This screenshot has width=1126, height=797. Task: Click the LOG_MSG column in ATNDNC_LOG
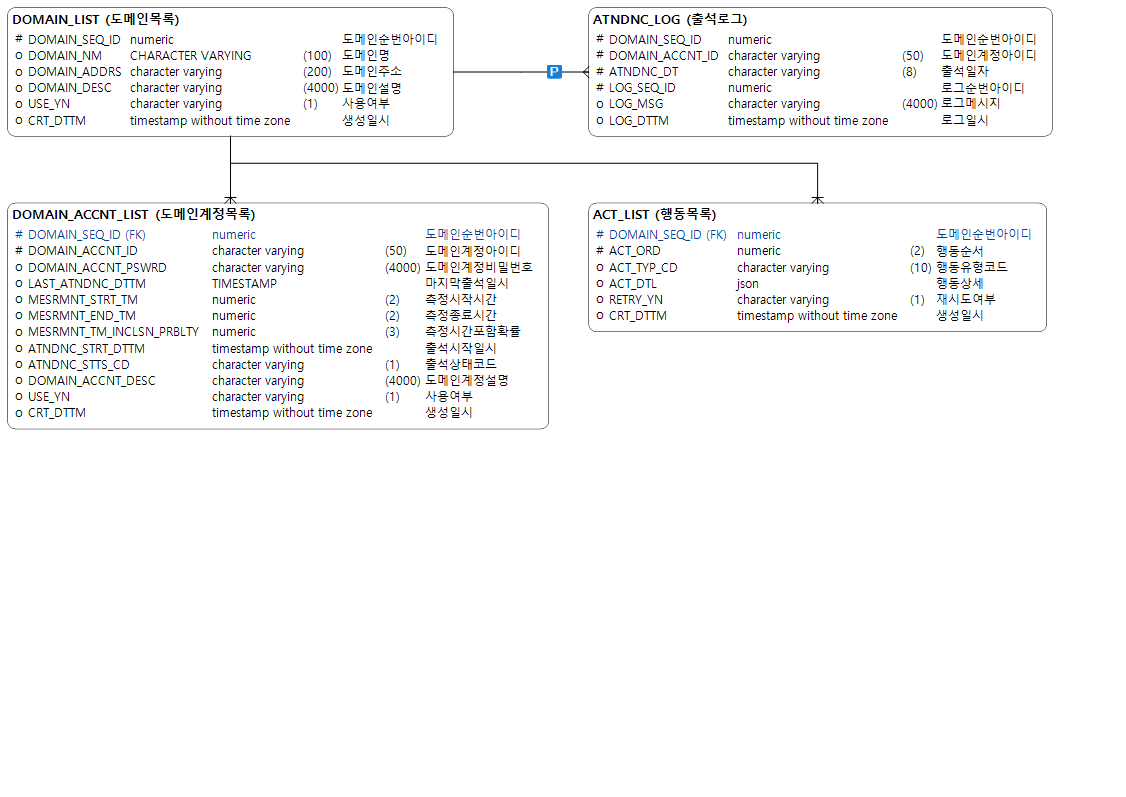coord(636,104)
